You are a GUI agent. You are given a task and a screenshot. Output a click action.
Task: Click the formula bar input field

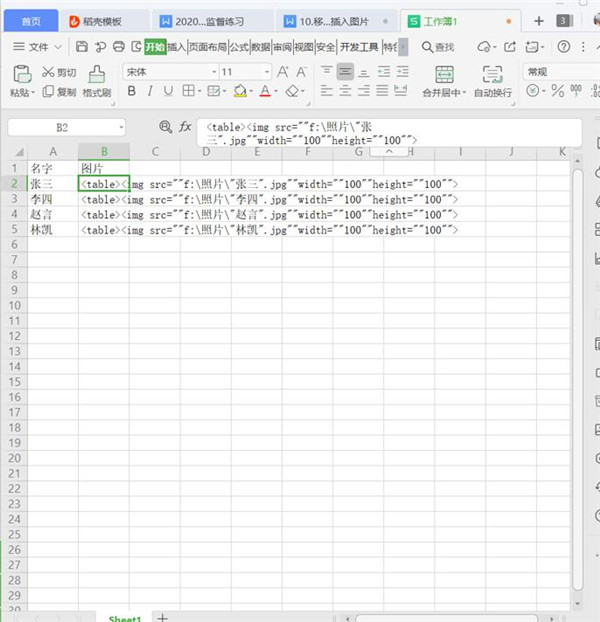tap(389, 133)
